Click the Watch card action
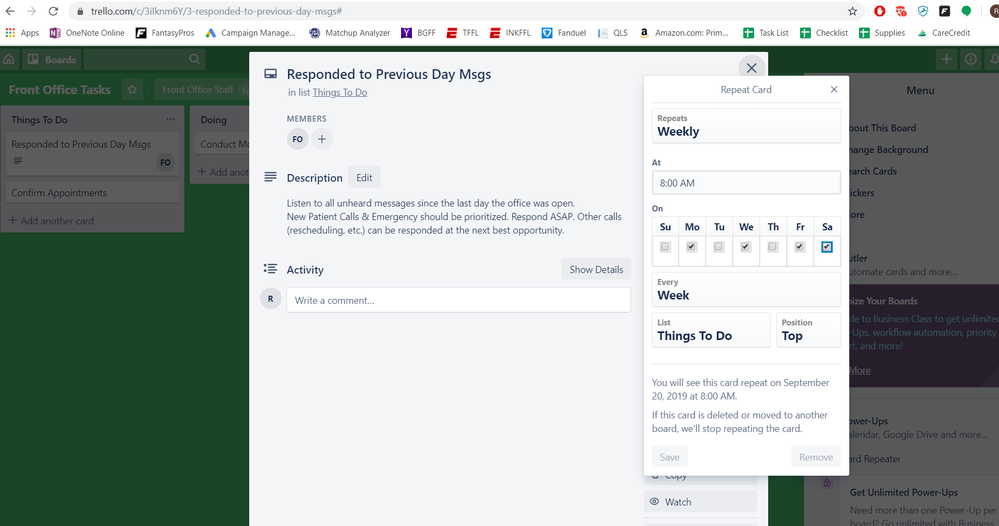999x526 pixels. (700, 502)
